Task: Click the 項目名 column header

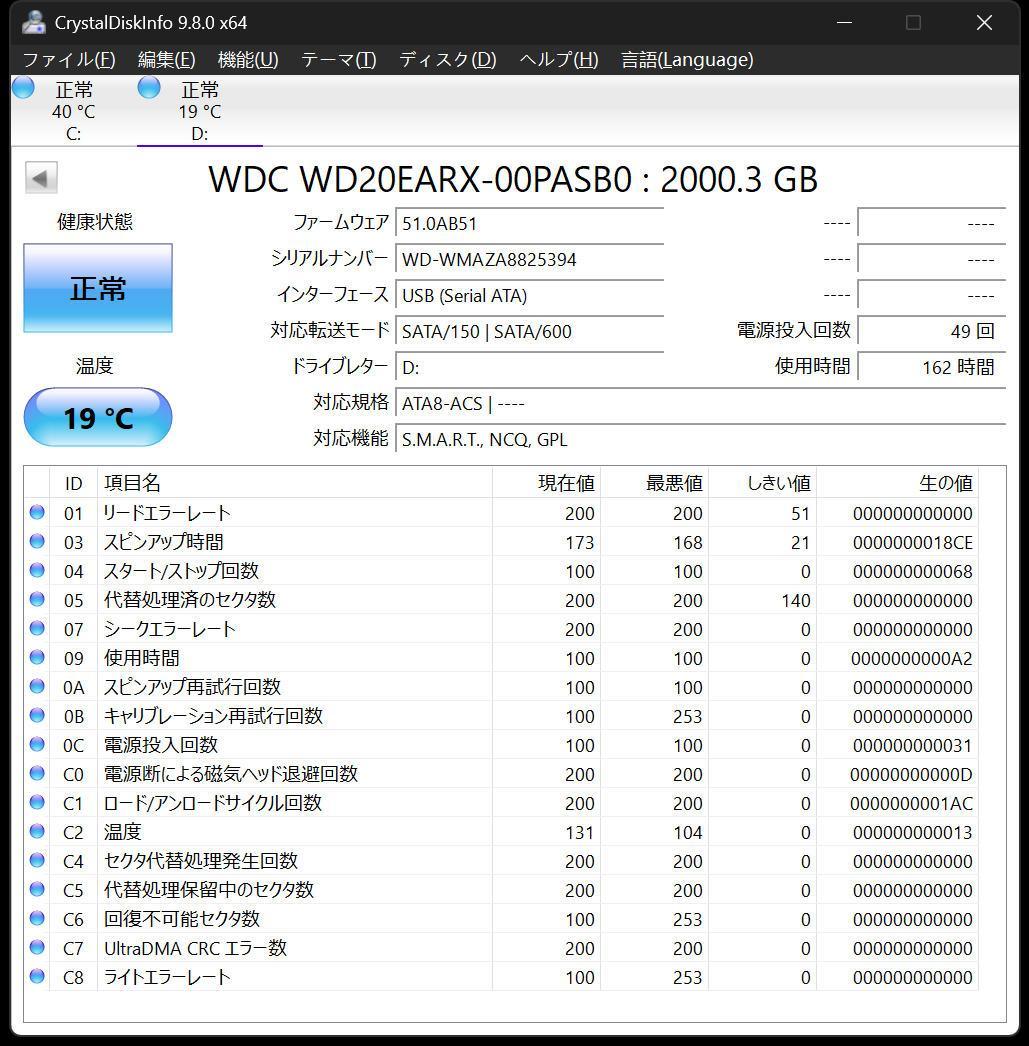Action: tap(295, 483)
